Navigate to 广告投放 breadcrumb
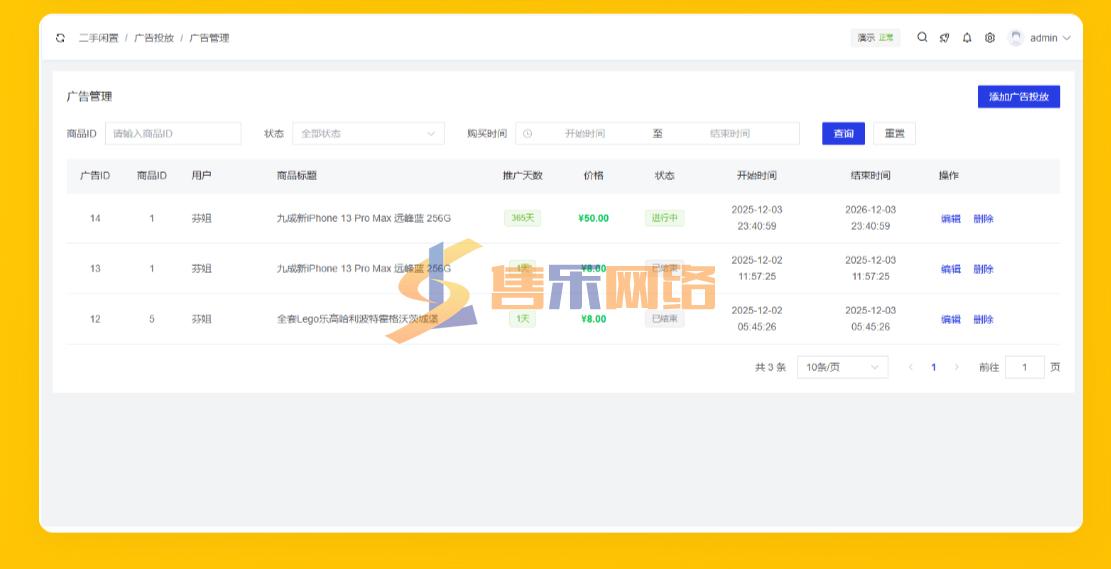This screenshot has width=1111, height=569. coord(154,38)
